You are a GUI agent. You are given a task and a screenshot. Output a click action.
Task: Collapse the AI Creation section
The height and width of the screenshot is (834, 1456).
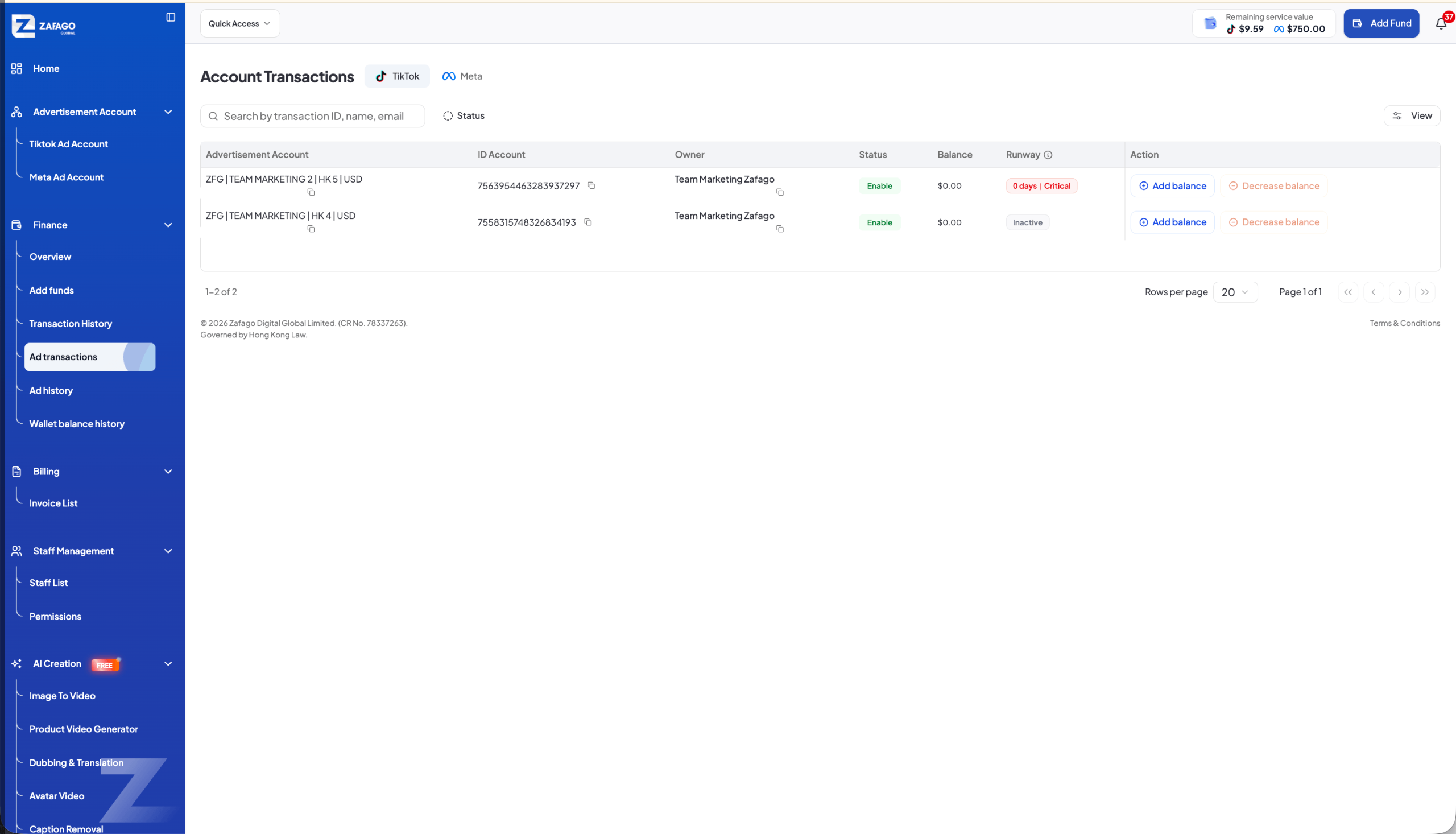(168, 664)
